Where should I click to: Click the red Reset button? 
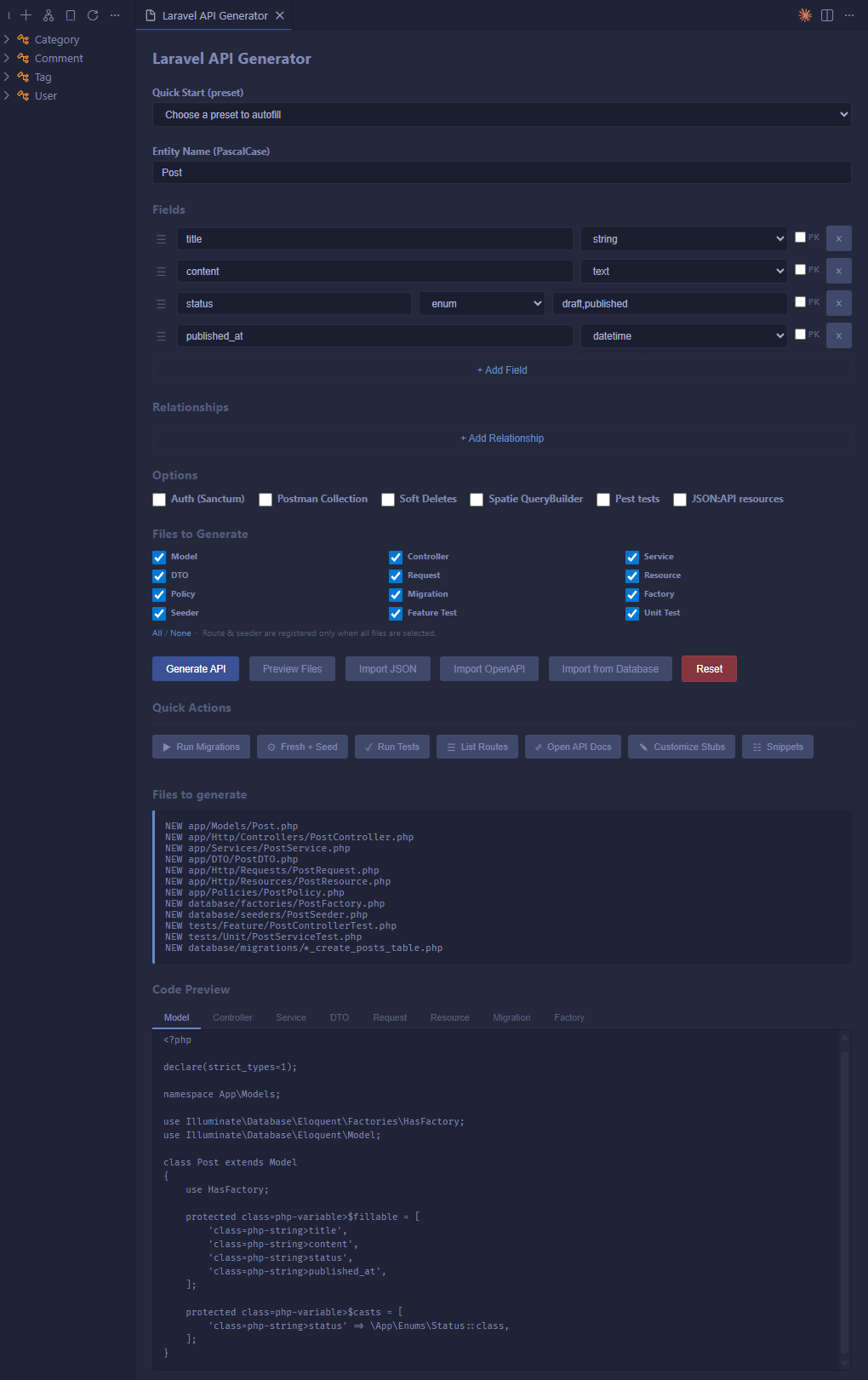(x=709, y=669)
